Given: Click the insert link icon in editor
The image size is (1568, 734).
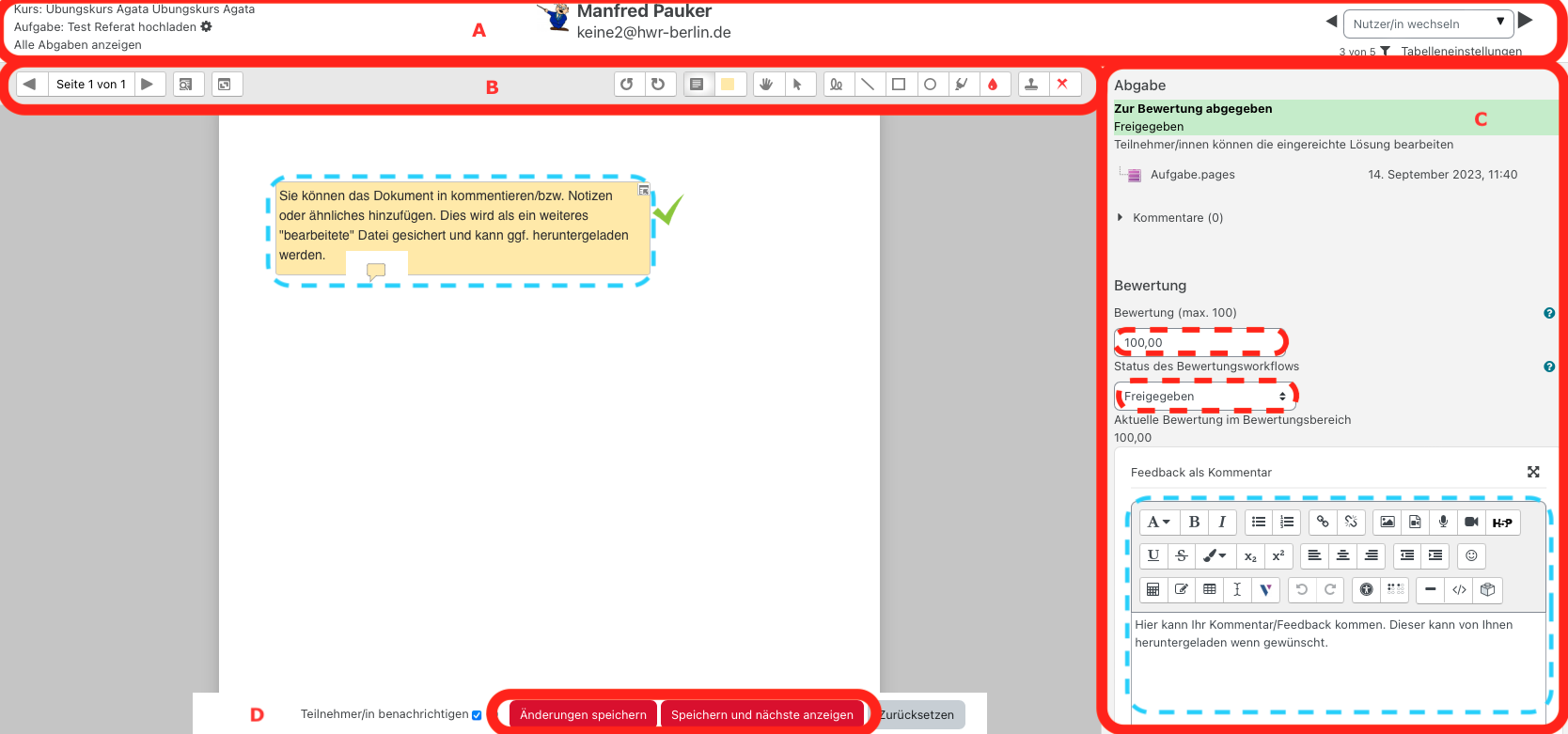Looking at the screenshot, I should click(x=1323, y=522).
